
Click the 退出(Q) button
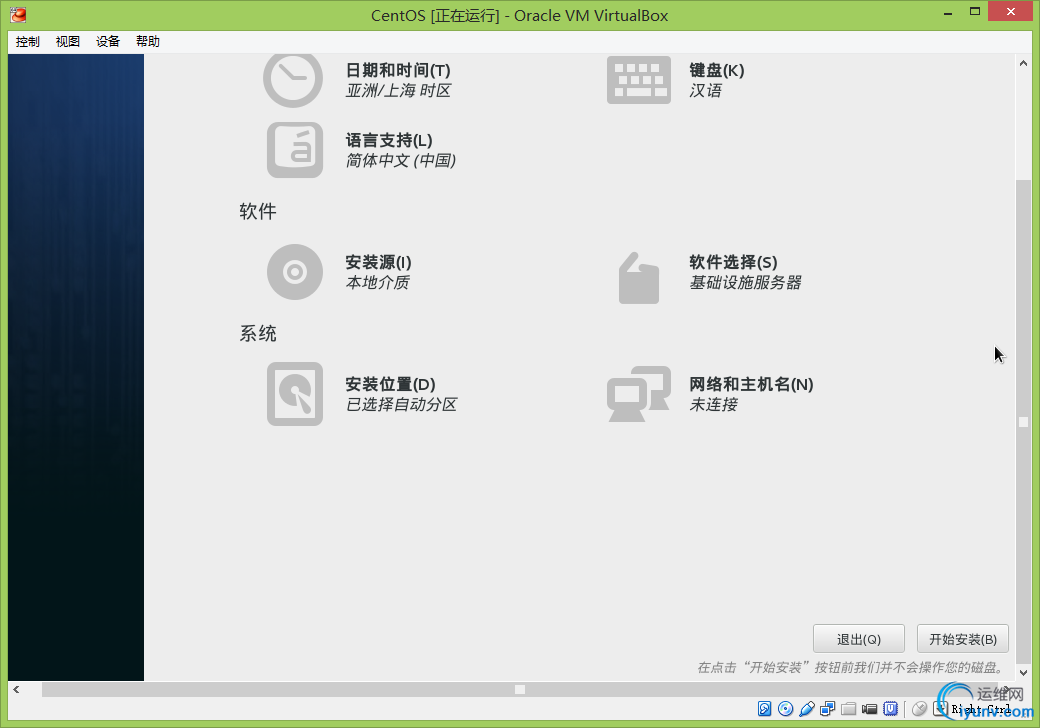click(859, 639)
